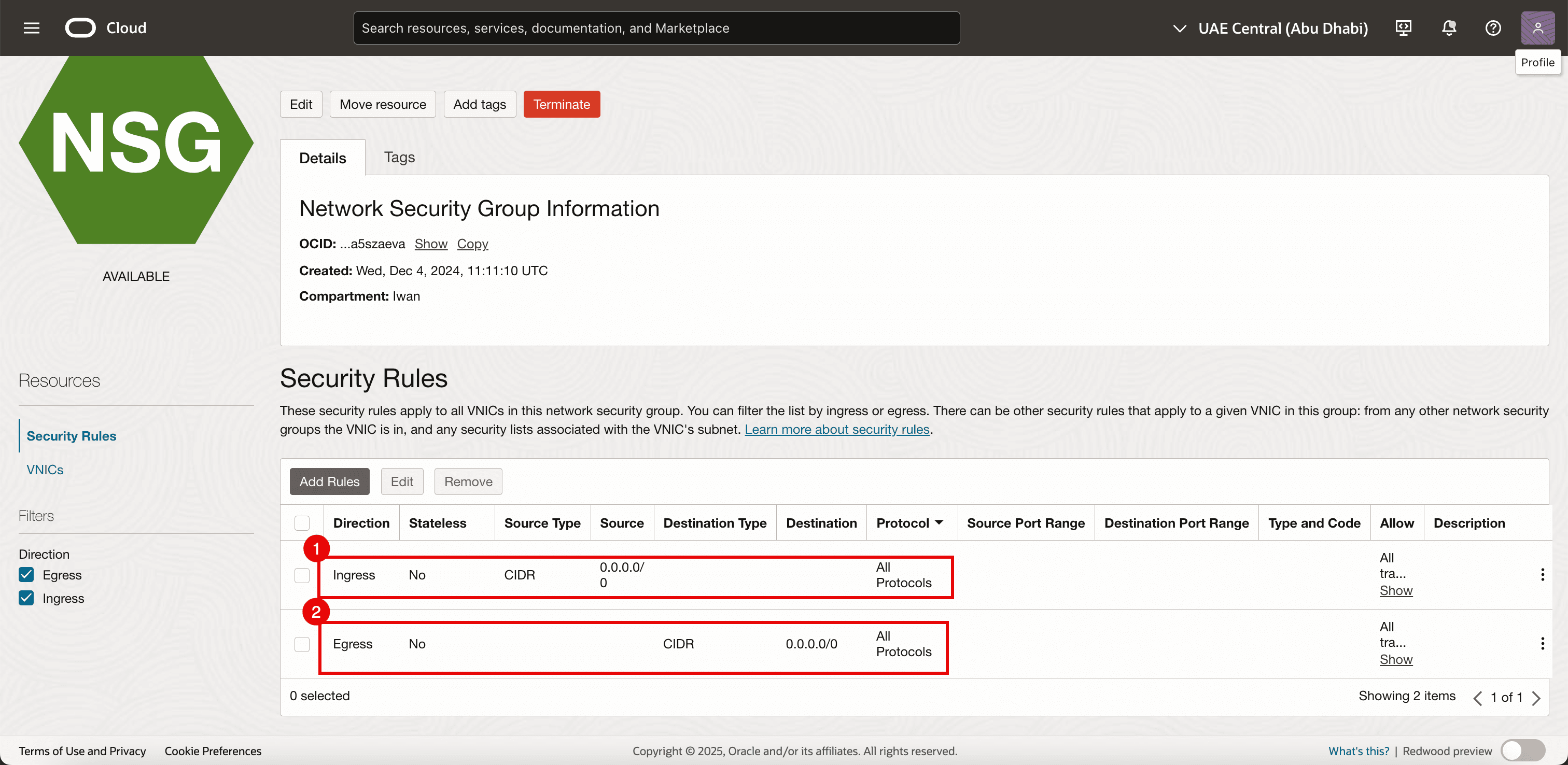
Task: Click the Add Rules button
Action: click(329, 481)
